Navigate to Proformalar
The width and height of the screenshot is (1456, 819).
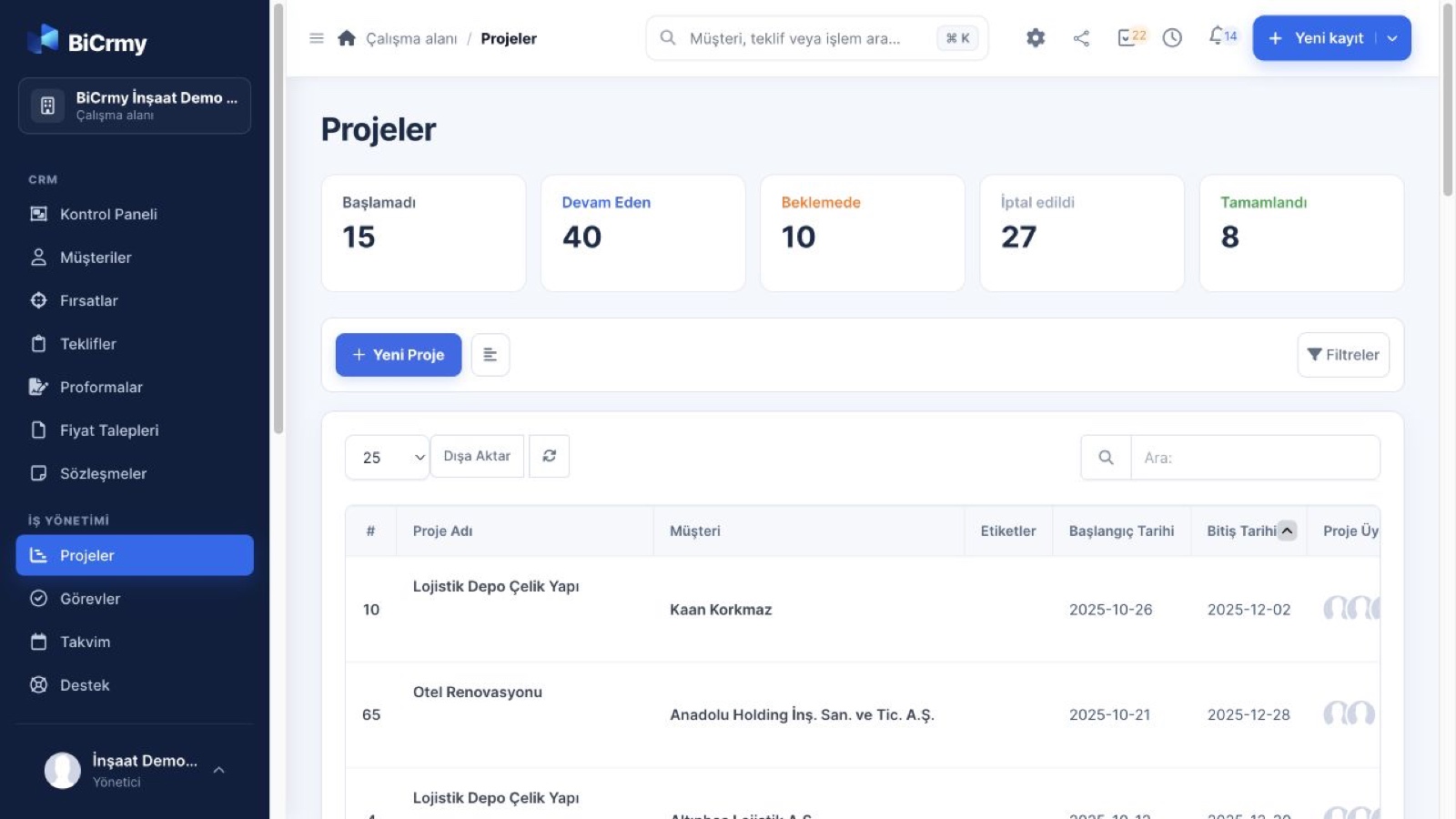pos(135,387)
